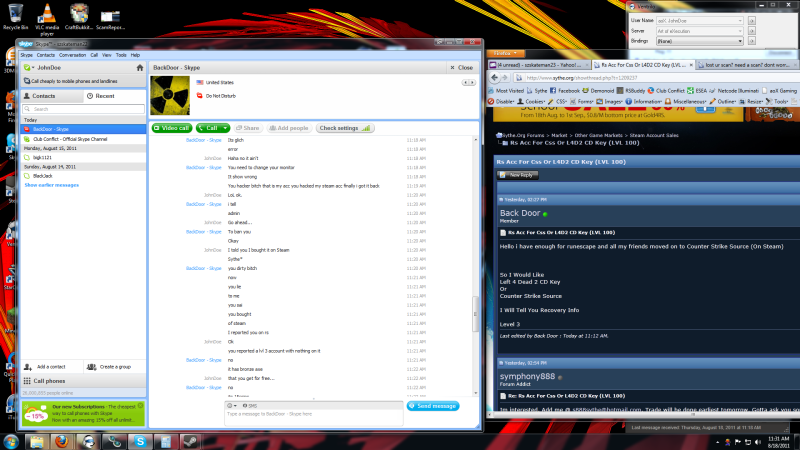Close the Rs Acc For Css Firefox tab
This screenshot has height=450, width=800.
tap(691, 65)
